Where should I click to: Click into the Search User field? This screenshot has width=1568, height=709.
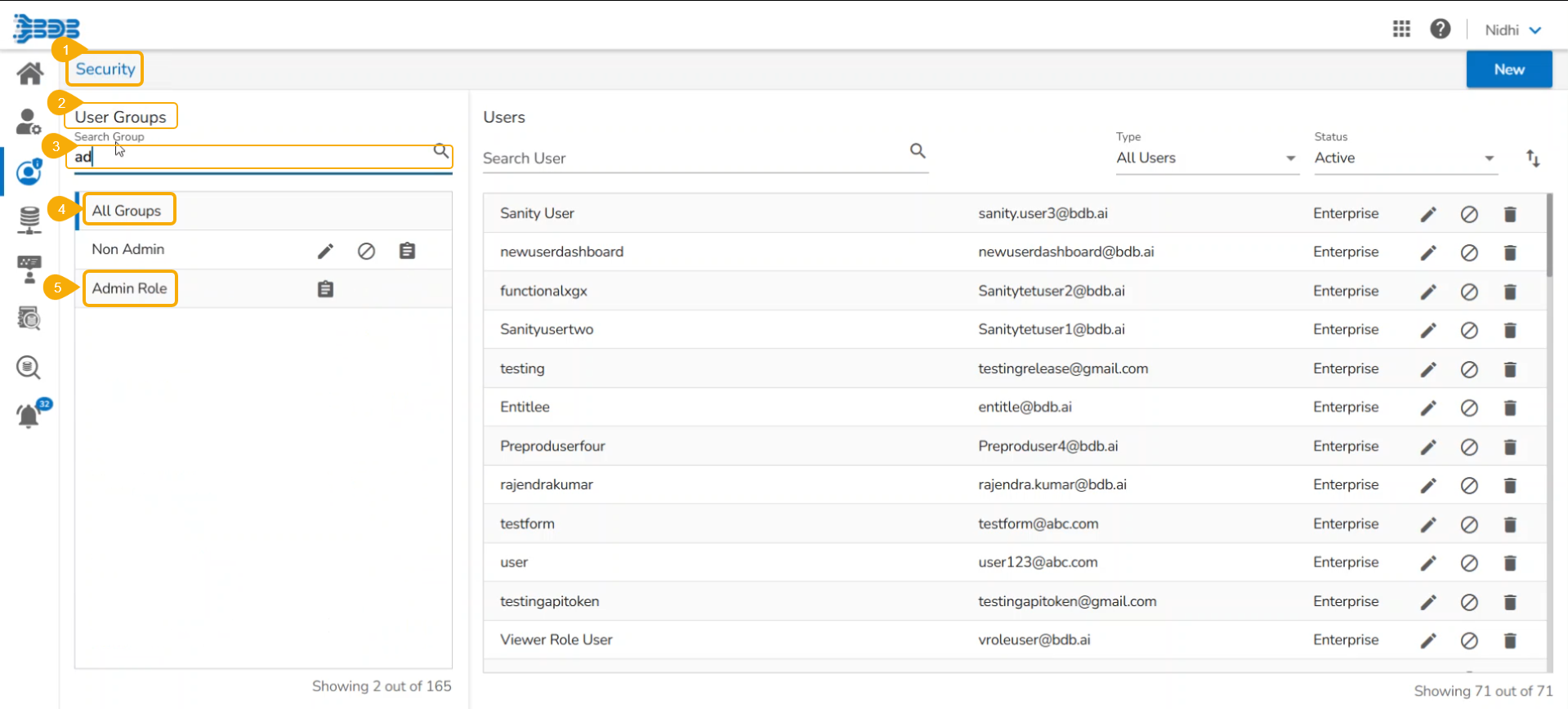tap(695, 158)
